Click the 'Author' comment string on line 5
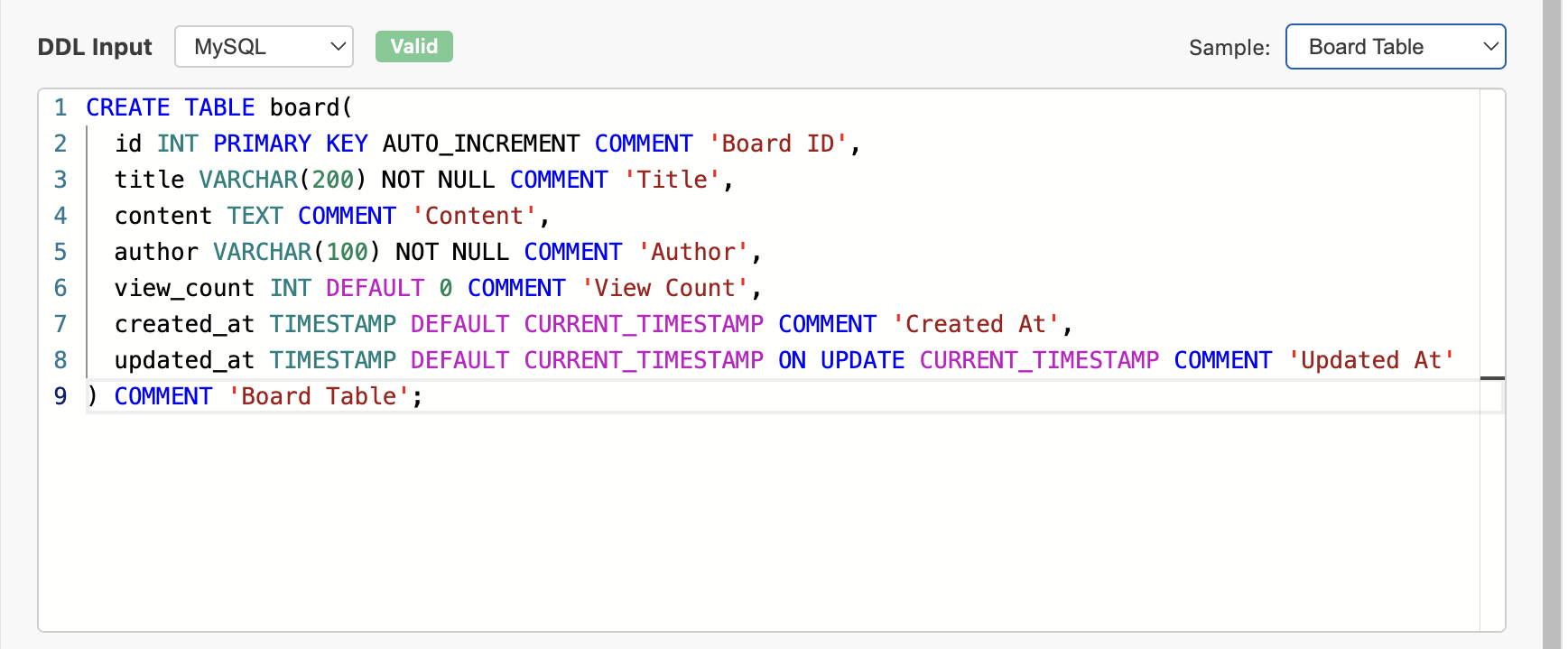This screenshot has height=649, width=1568. [x=693, y=252]
